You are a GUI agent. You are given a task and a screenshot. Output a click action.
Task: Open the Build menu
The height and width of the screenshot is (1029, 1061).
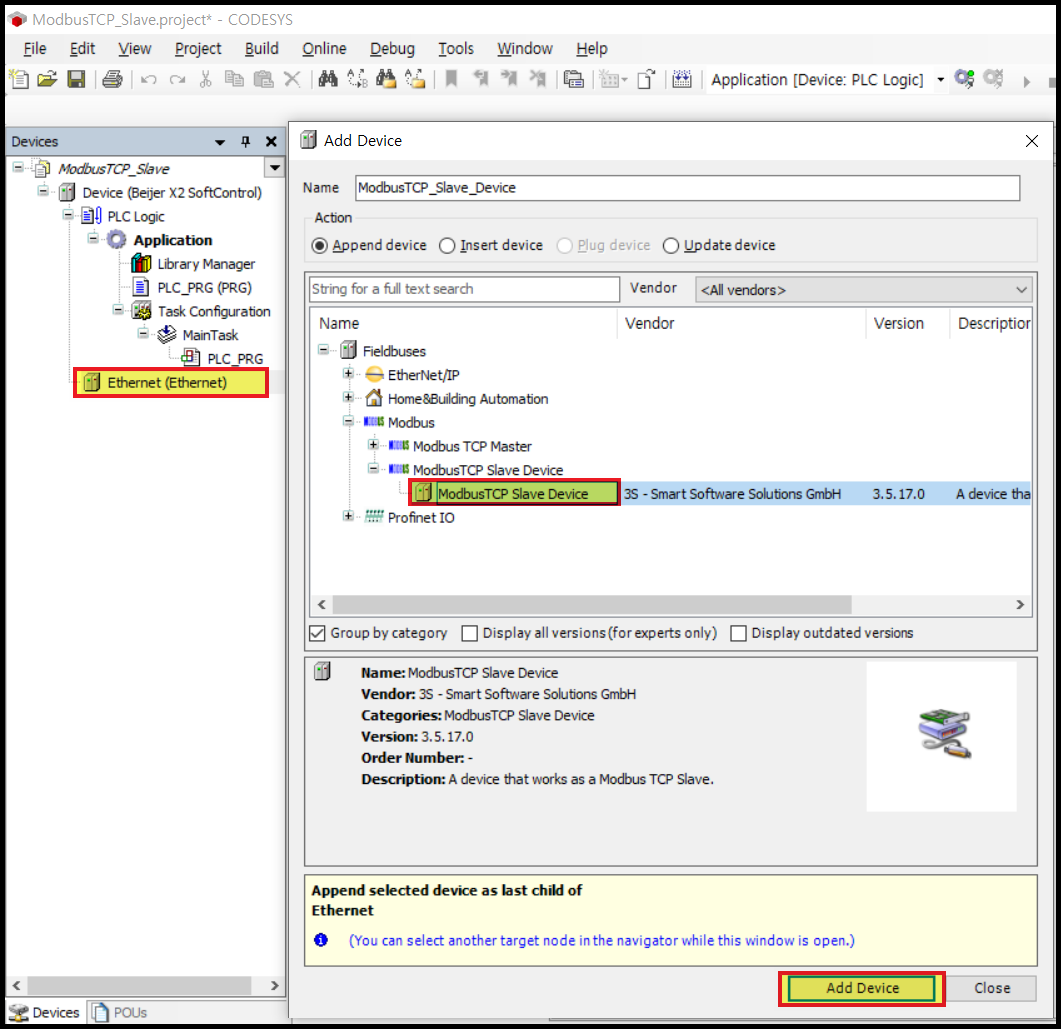pos(261,49)
